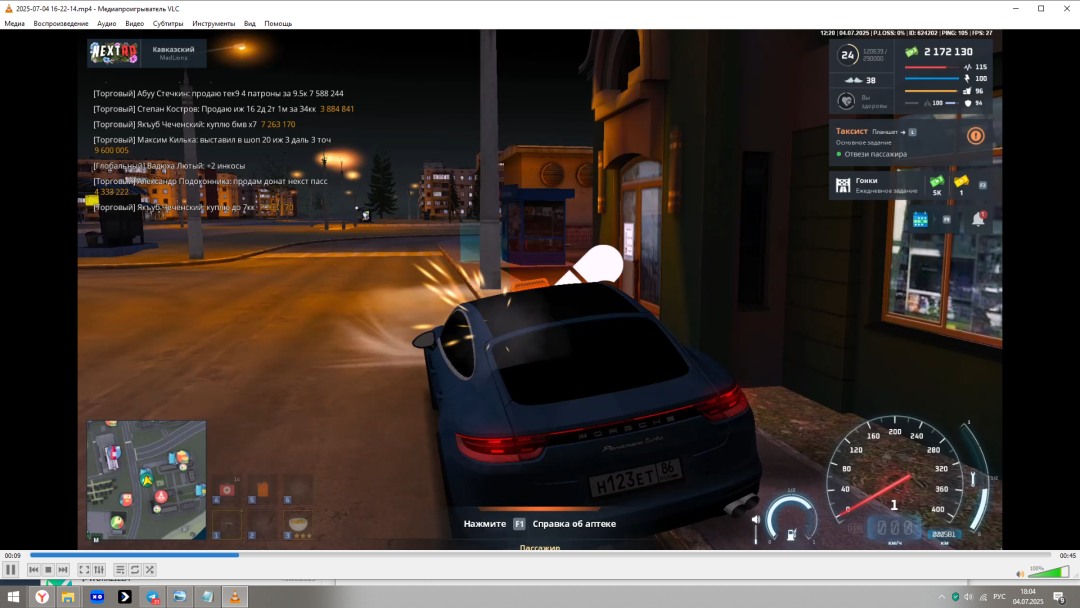Screen dimensions: 1080x608
Task: Click the orange taxi alert icon
Action: click(975, 136)
